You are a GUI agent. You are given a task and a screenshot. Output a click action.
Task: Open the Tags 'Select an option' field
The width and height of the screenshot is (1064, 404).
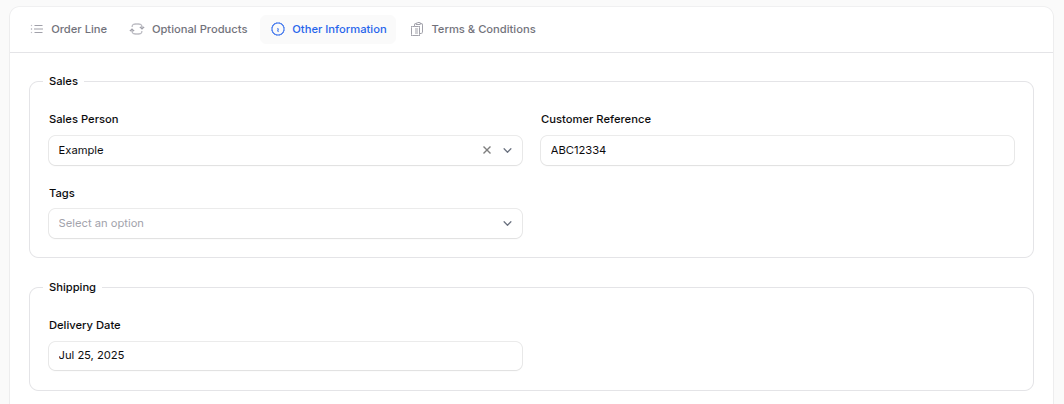285,223
